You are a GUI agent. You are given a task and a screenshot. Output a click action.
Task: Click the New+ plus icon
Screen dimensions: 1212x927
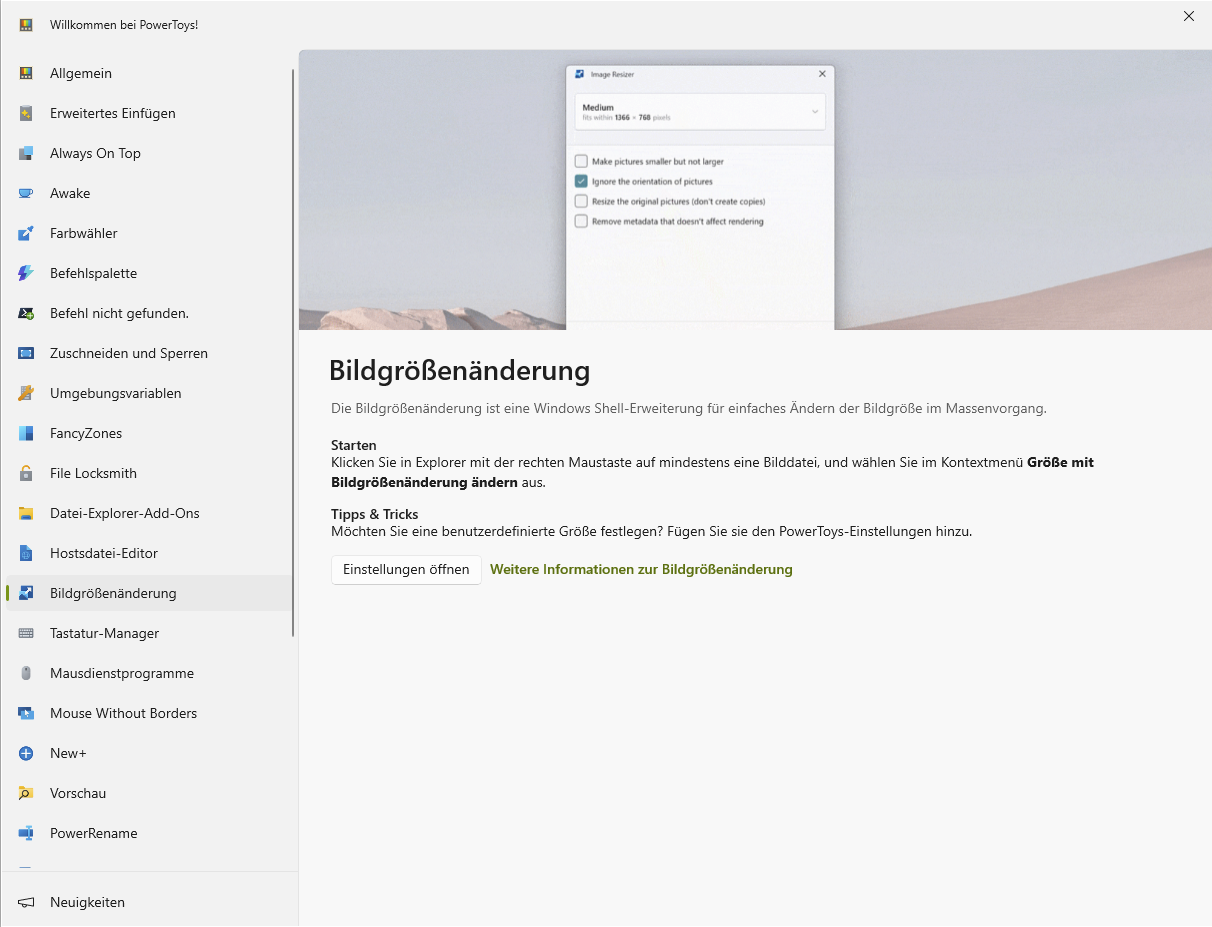click(x=26, y=753)
